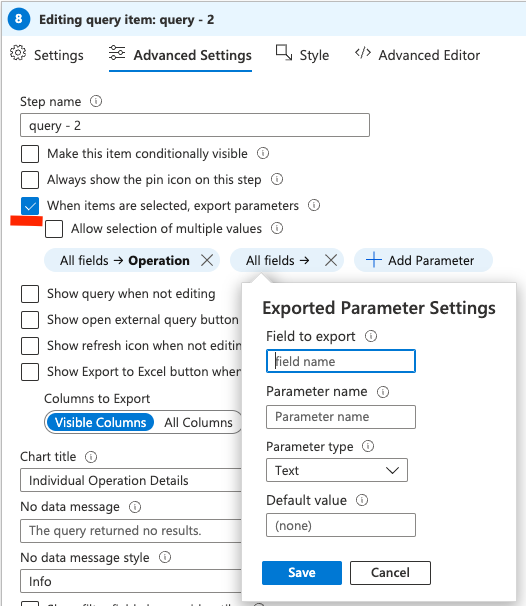Click info icon beside Default value label
This screenshot has width=526, height=606.
point(362,500)
